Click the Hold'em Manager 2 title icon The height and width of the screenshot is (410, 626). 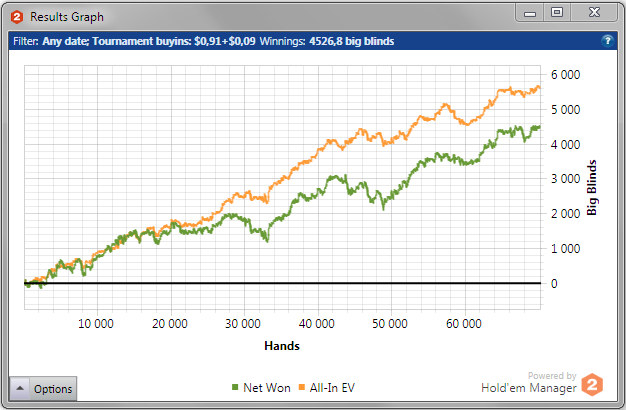pos(17,17)
